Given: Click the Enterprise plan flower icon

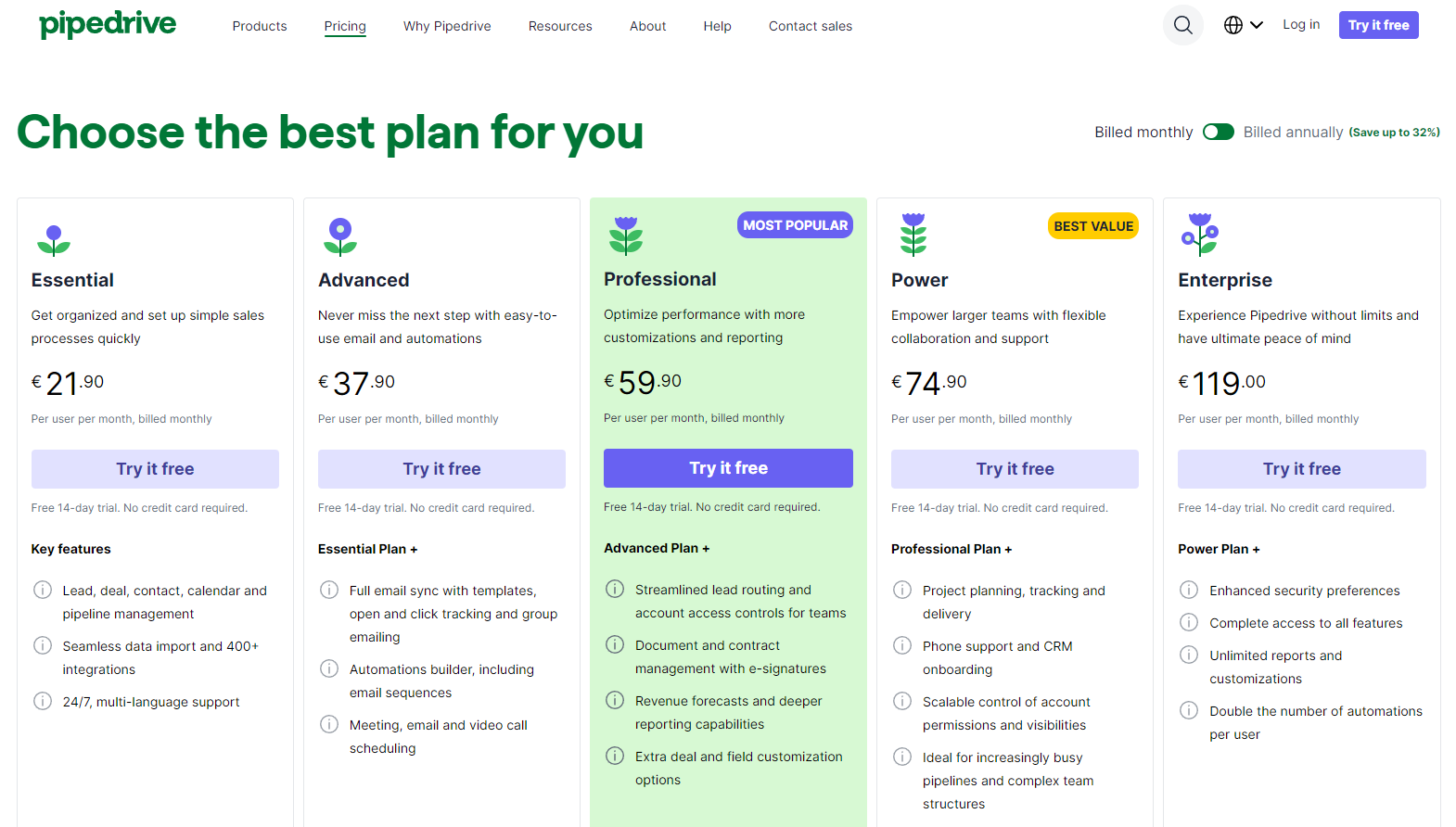Looking at the screenshot, I should coord(1200,235).
